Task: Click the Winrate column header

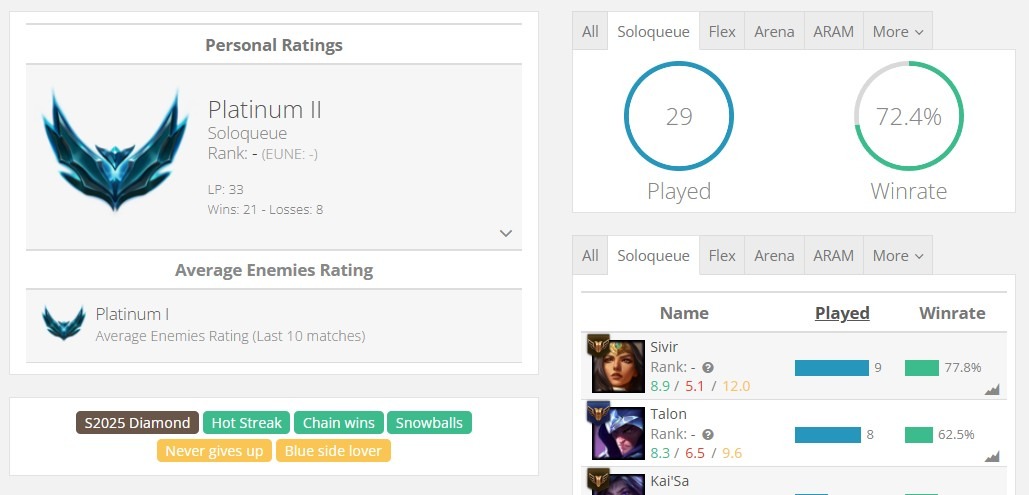Action: pos(952,313)
